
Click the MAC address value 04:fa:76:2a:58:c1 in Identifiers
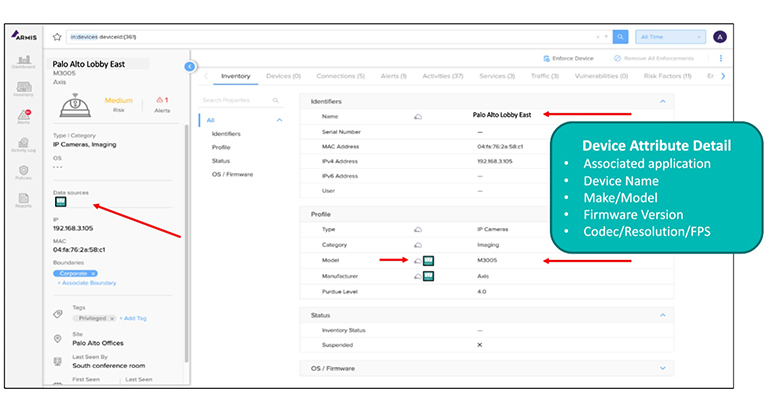500,147
